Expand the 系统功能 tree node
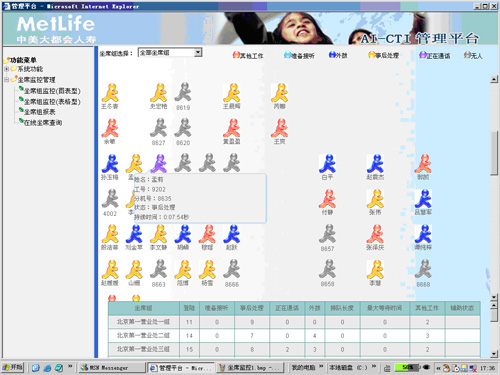 (x=6, y=69)
